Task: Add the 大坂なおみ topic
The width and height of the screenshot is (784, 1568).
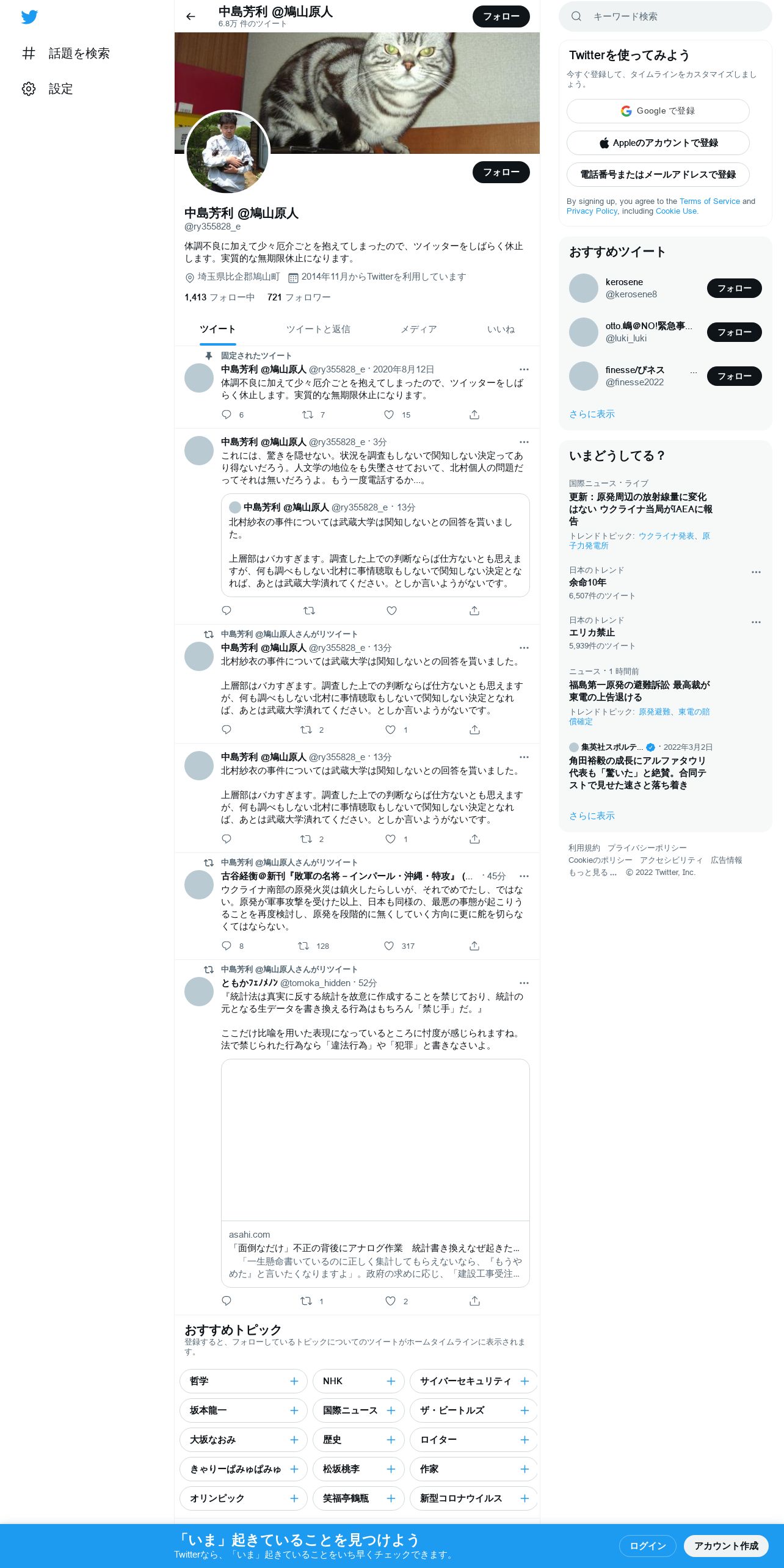Action: 294,1440
